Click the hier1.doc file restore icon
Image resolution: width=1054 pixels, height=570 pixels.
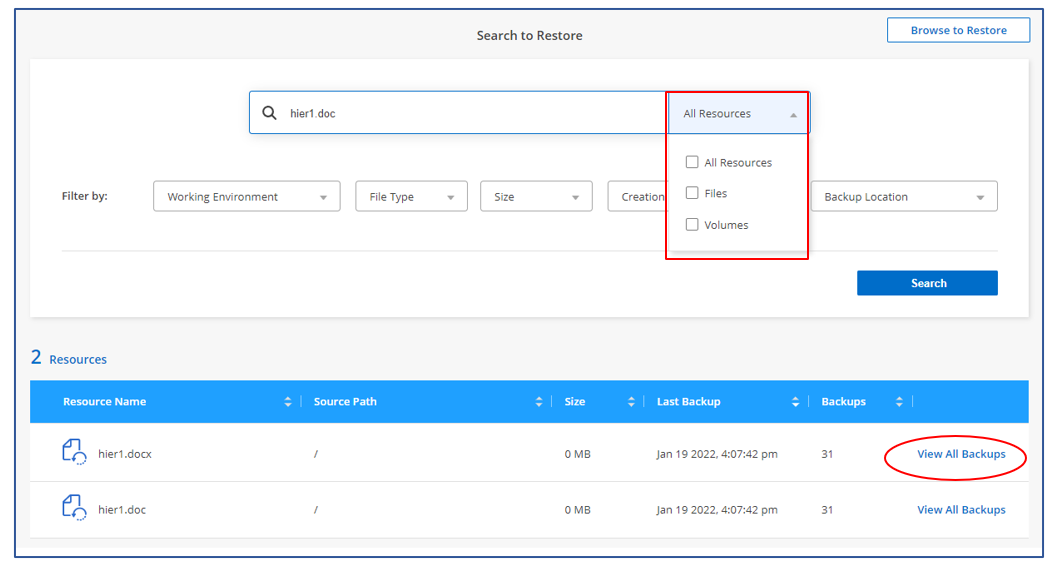74,508
